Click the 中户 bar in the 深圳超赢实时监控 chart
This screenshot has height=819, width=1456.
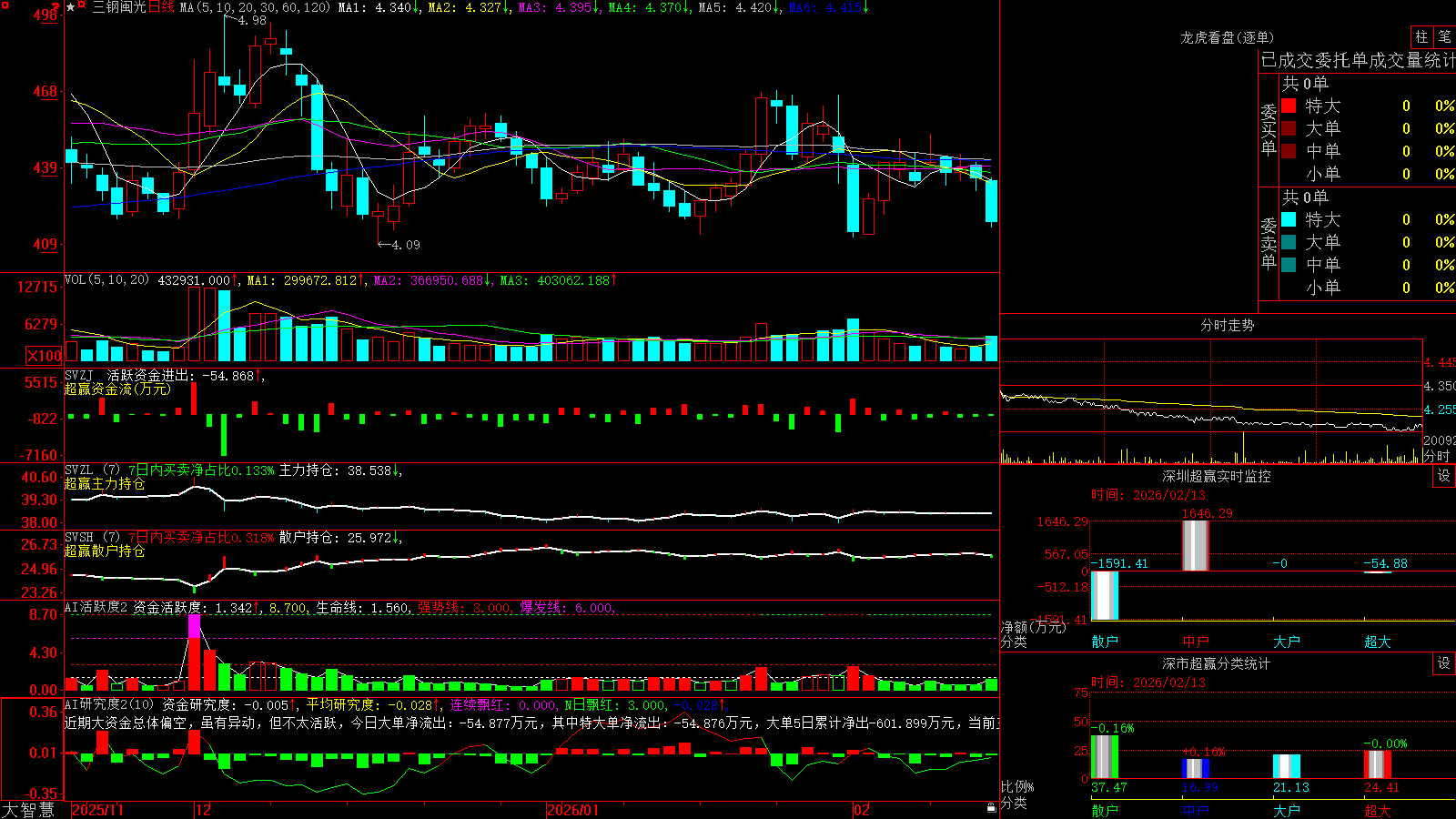click(1195, 545)
